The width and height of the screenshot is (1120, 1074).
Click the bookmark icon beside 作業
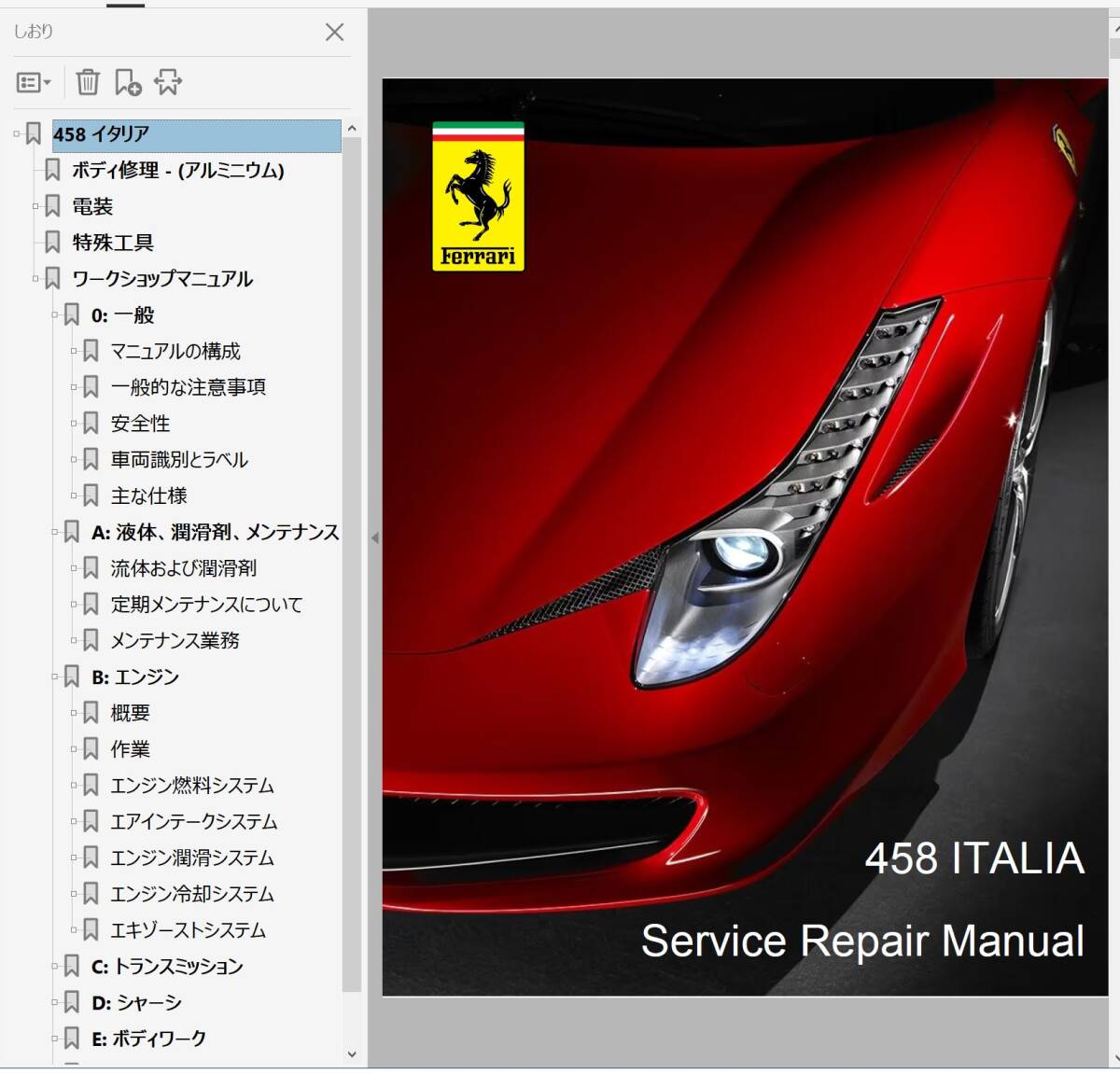coord(91,749)
